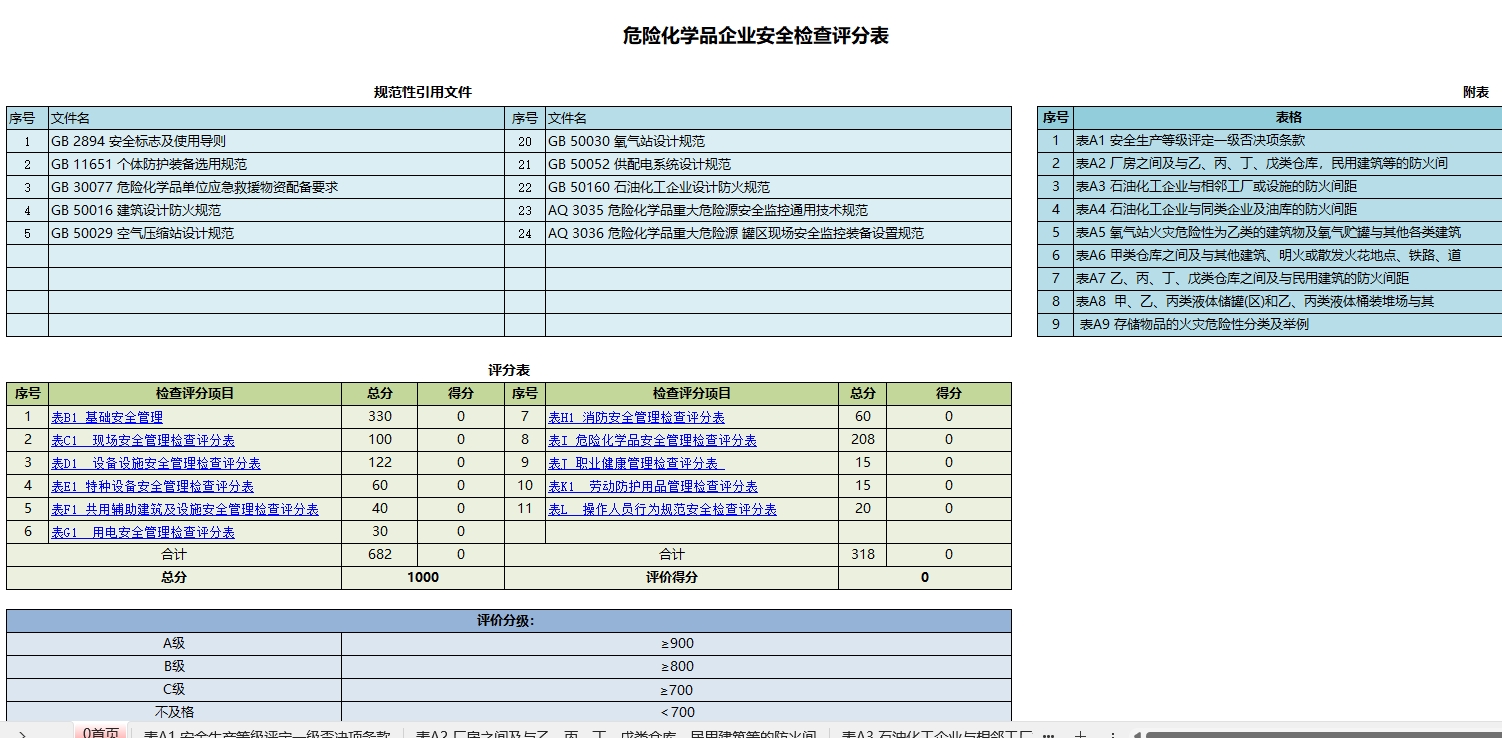Select the 不及格 grade cell

tap(174, 712)
